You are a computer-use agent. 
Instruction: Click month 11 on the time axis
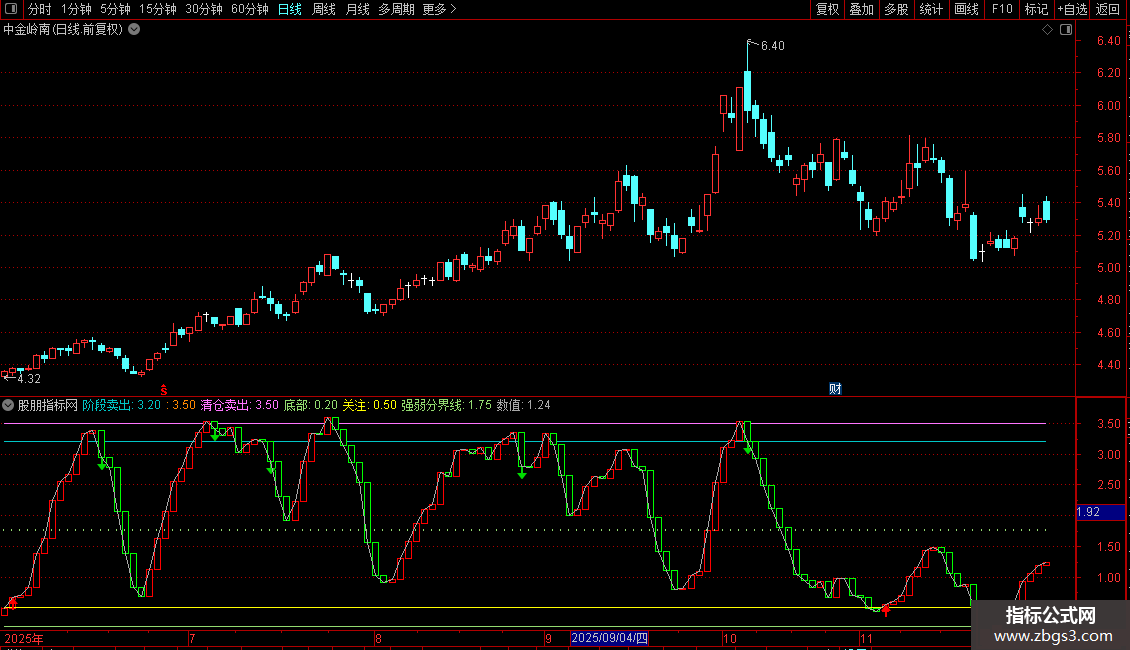pyautogui.click(x=866, y=638)
